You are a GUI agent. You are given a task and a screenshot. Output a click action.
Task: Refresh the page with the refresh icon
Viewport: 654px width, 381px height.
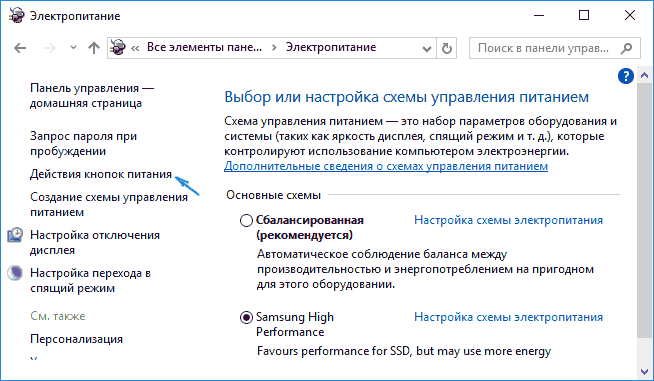tap(447, 48)
